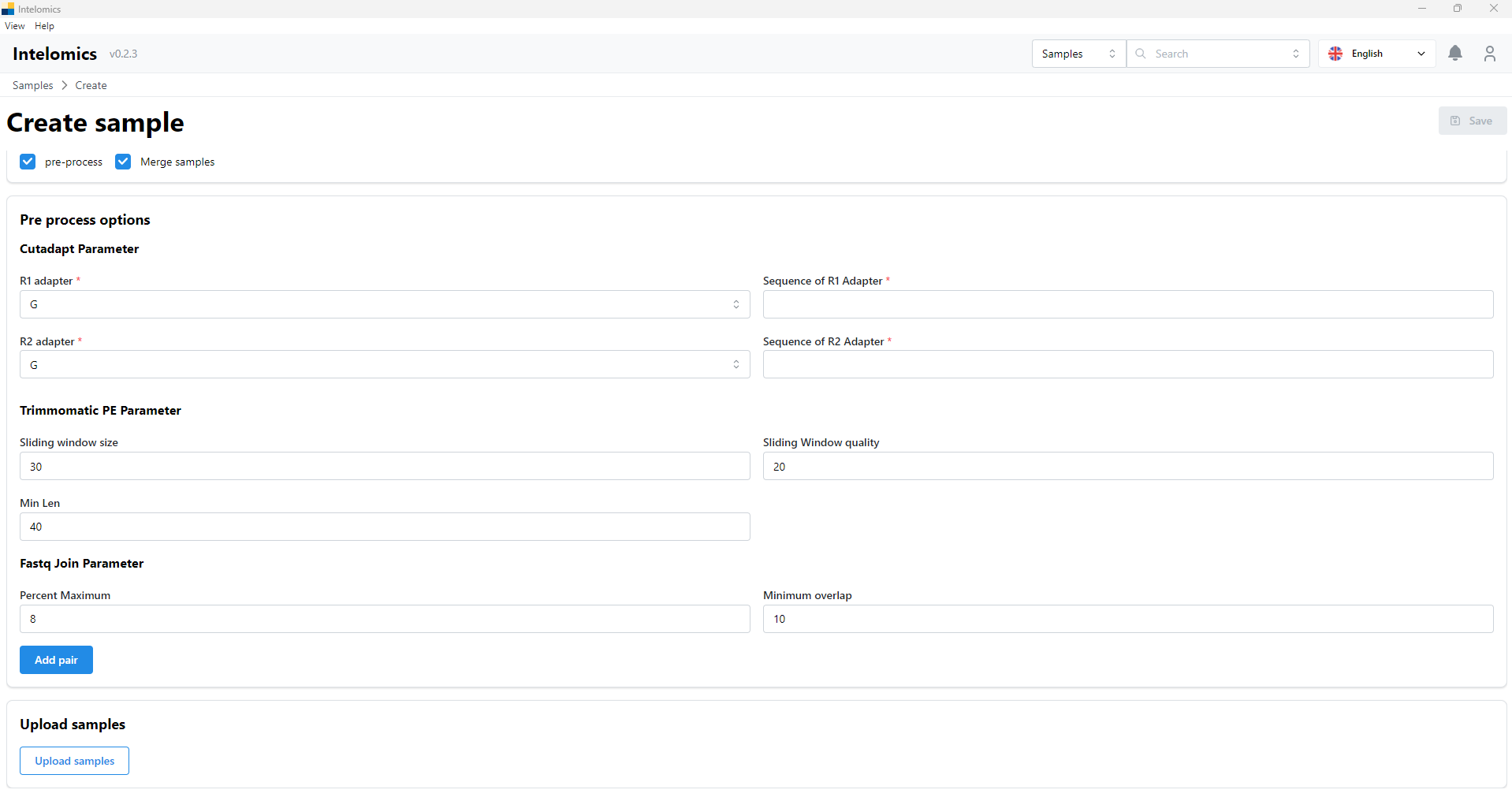Expand the R2 adapter dropdown
Screen dimensions: 1512x812
pos(384,365)
